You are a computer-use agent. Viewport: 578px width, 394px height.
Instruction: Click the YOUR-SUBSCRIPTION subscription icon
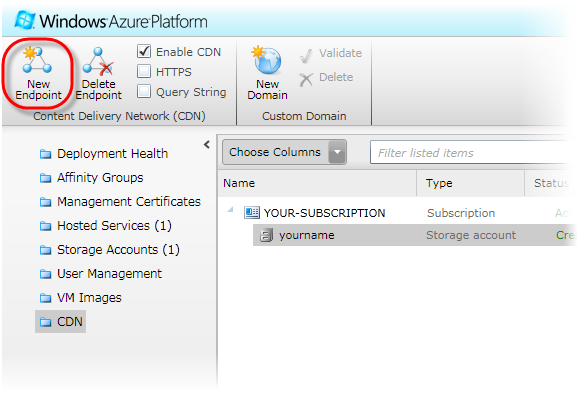[252, 213]
